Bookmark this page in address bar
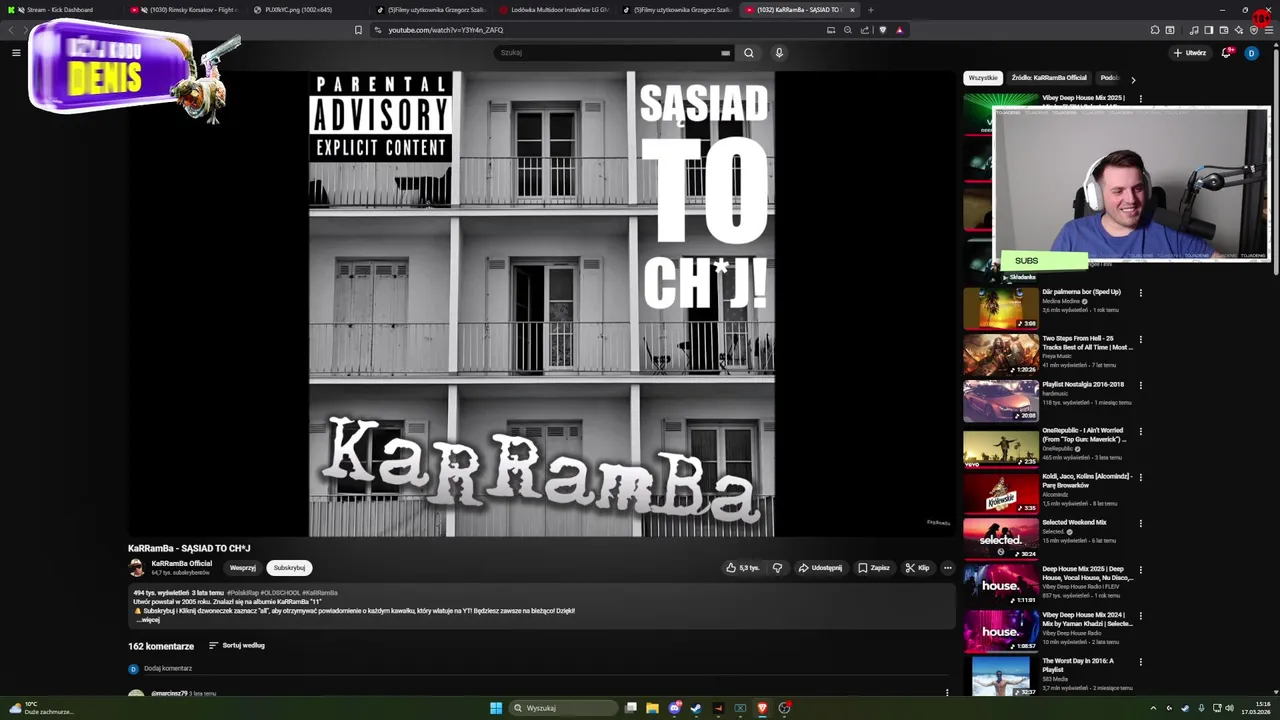The image size is (1280, 720). 358,30
